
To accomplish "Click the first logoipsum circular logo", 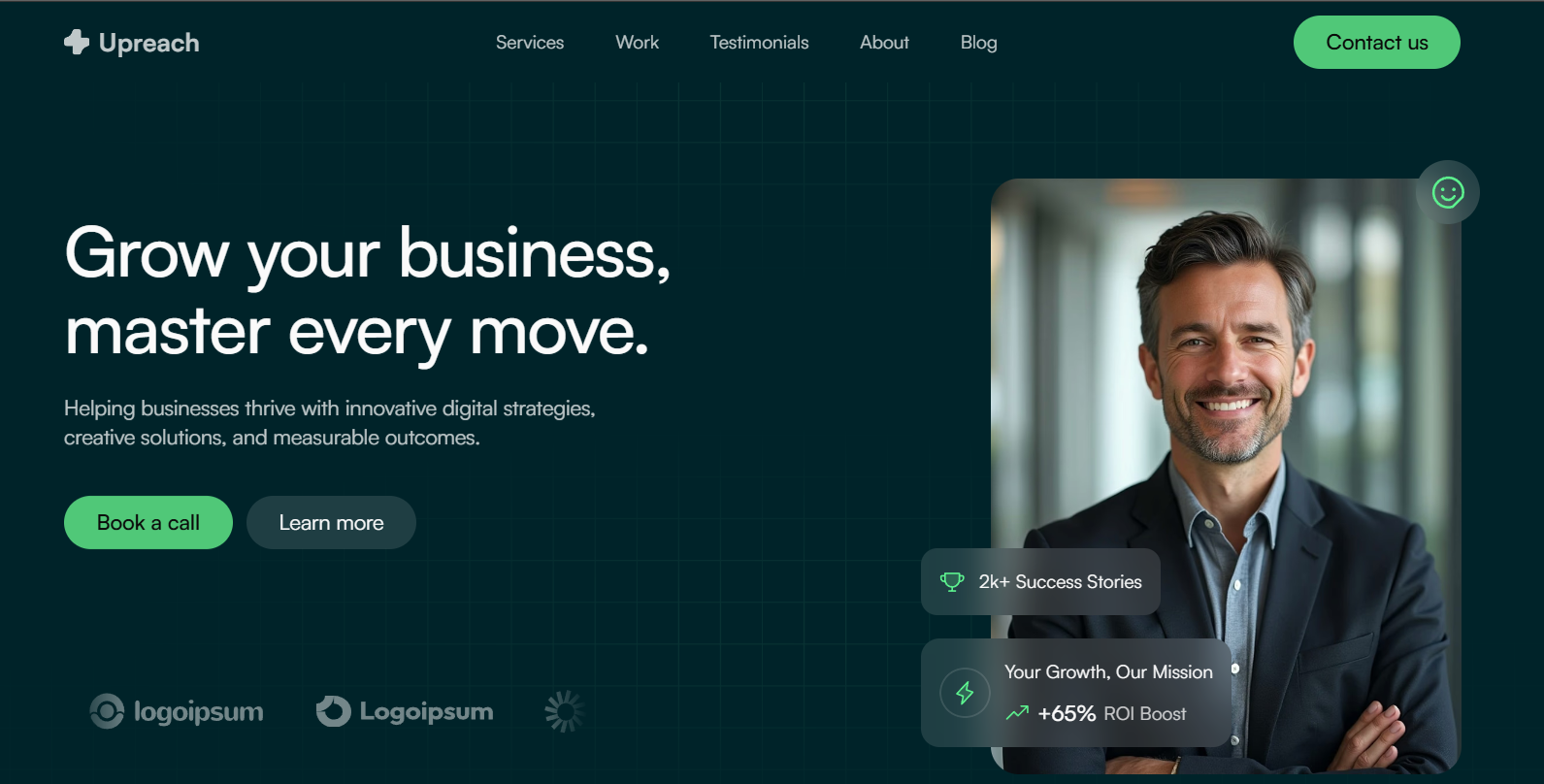I will (x=107, y=711).
